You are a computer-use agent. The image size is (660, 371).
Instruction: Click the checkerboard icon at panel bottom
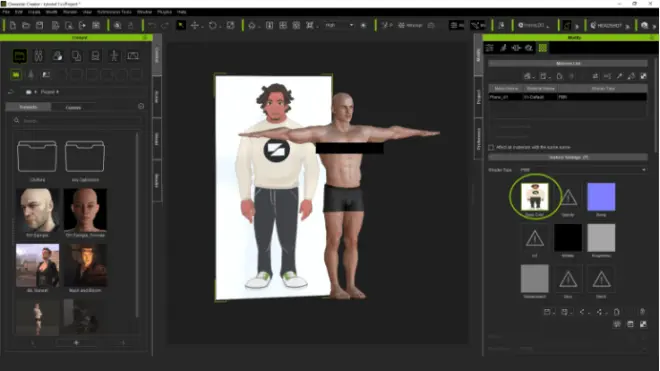(643, 324)
